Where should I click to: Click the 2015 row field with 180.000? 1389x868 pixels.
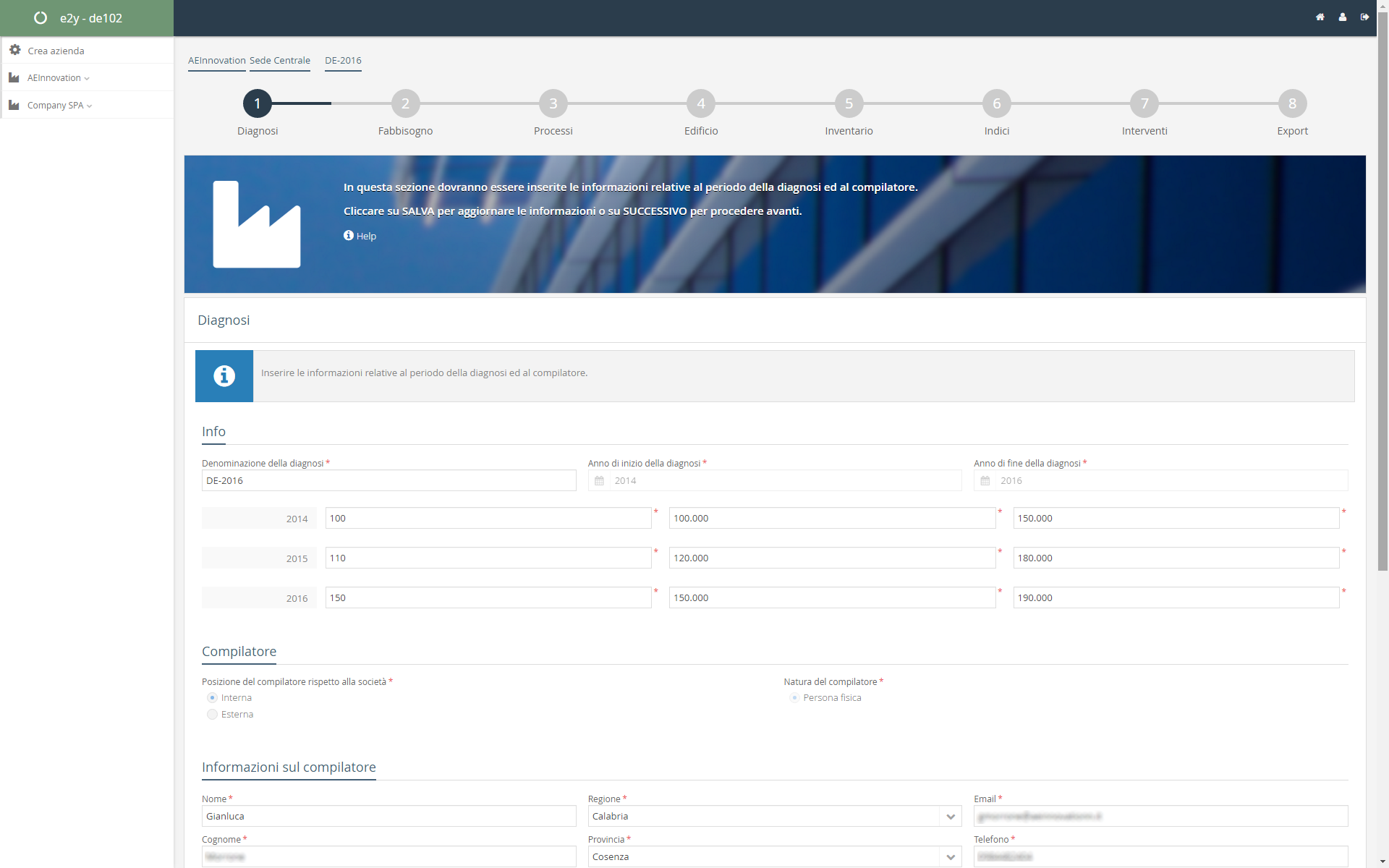point(1176,558)
